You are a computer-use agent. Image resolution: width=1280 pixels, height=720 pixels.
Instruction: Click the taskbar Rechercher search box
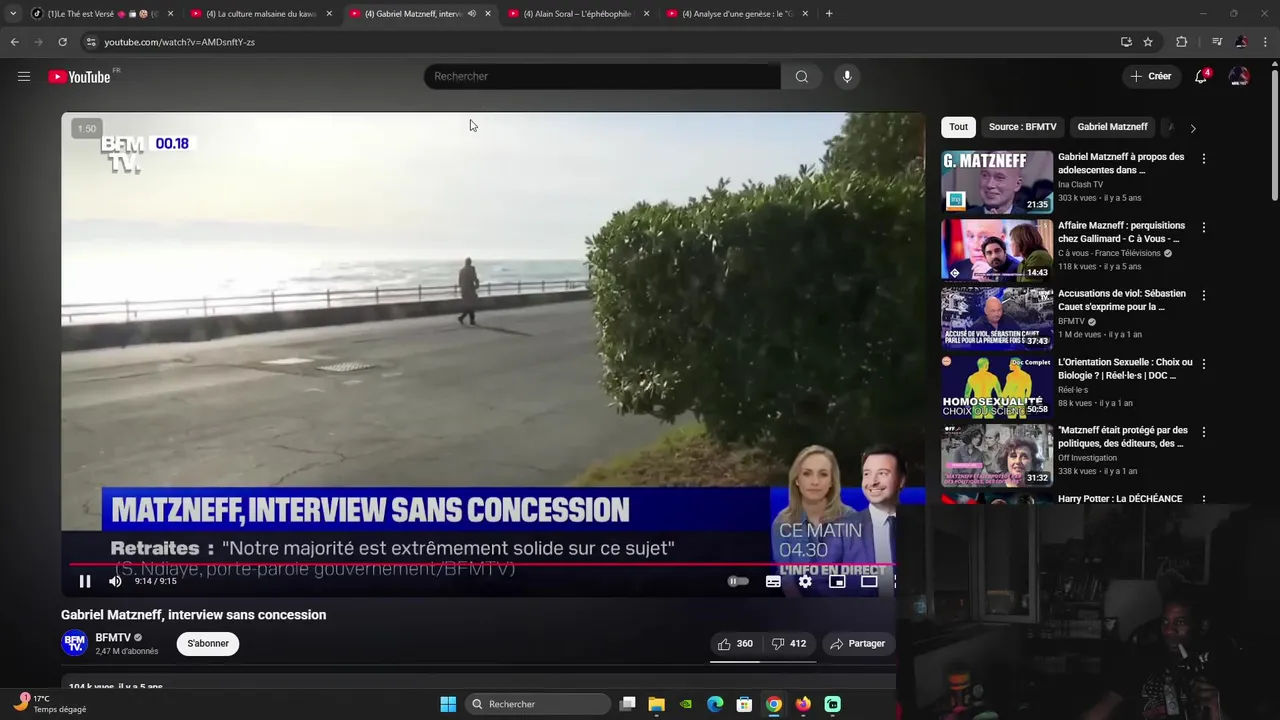(538, 704)
